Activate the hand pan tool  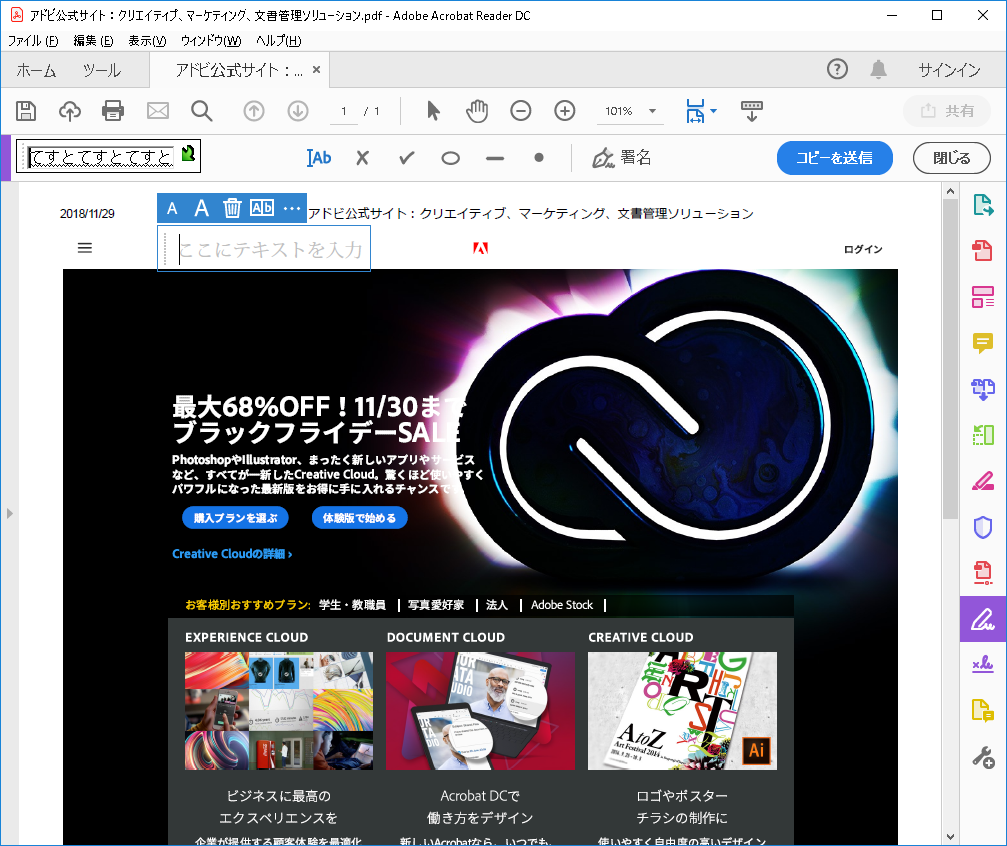point(477,111)
